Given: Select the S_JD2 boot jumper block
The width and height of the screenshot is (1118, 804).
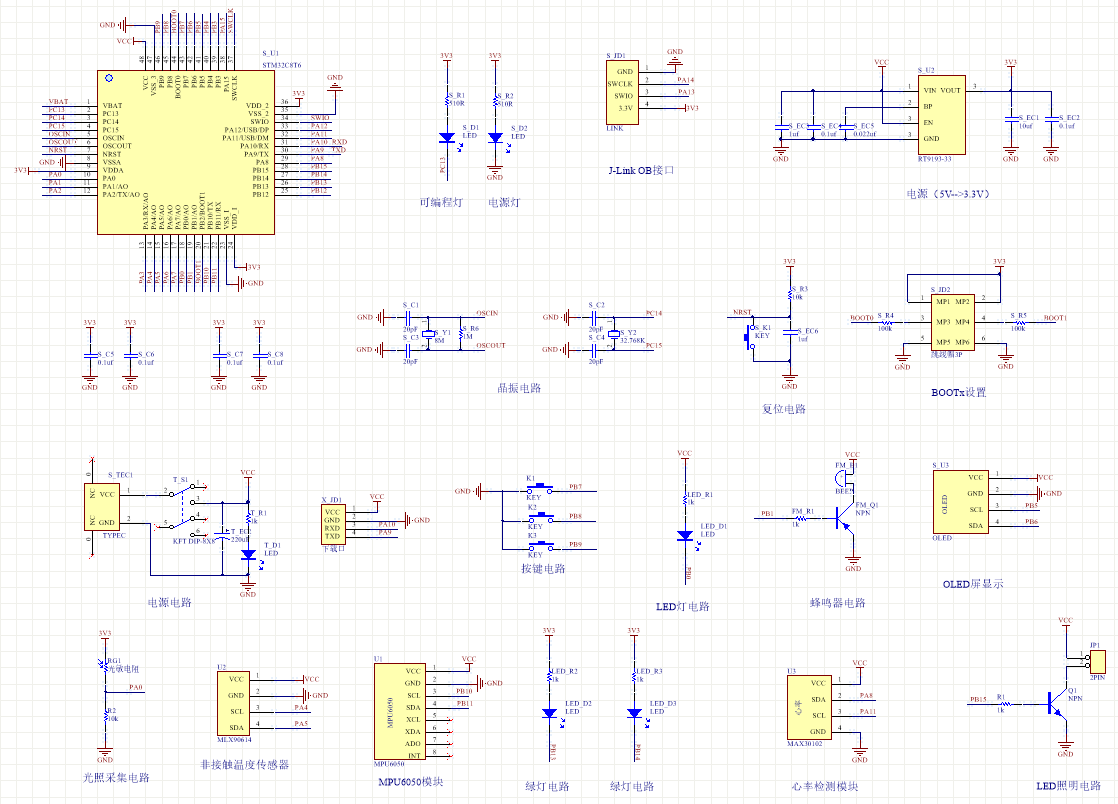Looking at the screenshot, I should (x=953, y=322).
